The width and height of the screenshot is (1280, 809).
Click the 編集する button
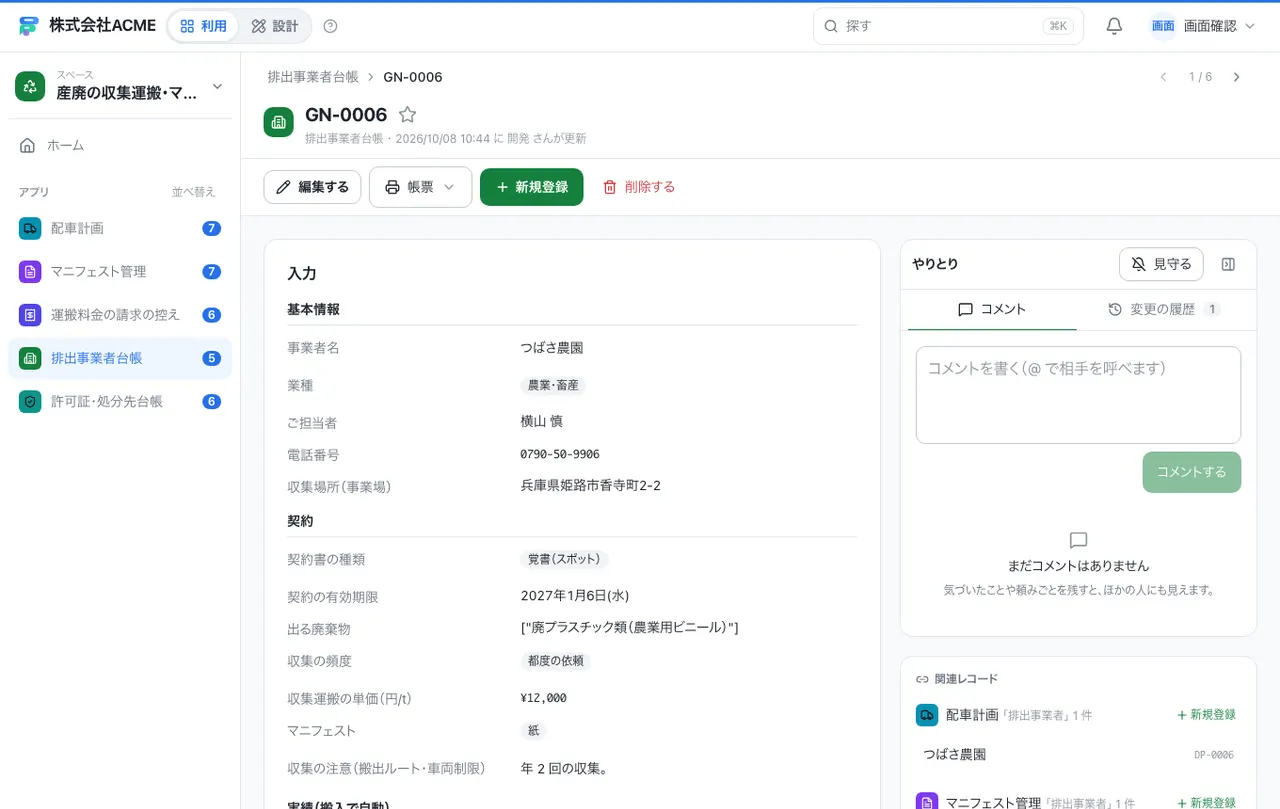pyautogui.click(x=312, y=187)
